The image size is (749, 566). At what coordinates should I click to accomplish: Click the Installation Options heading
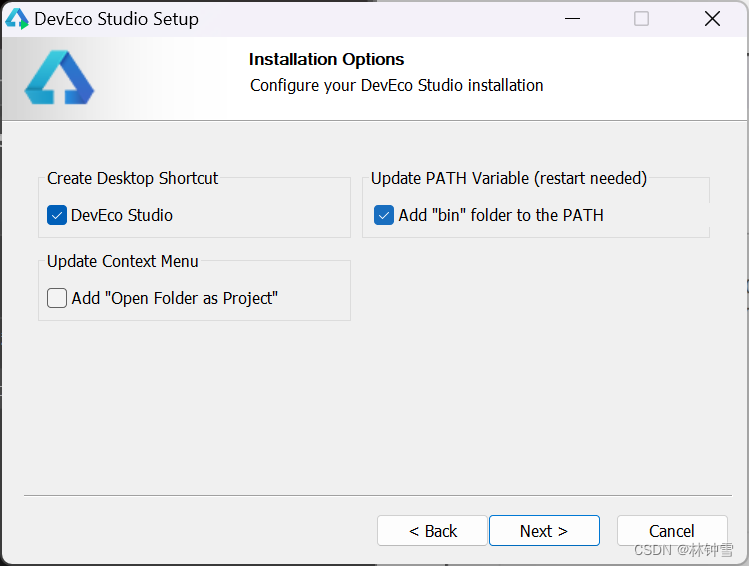click(x=326, y=59)
